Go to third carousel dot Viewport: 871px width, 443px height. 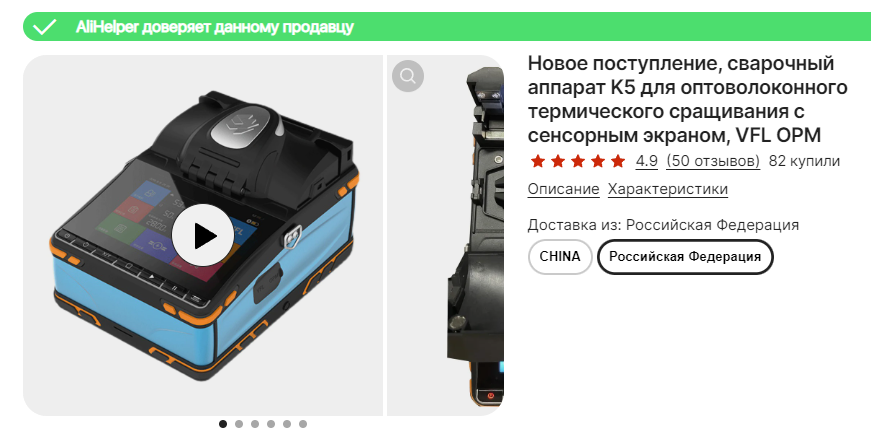(x=254, y=424)
